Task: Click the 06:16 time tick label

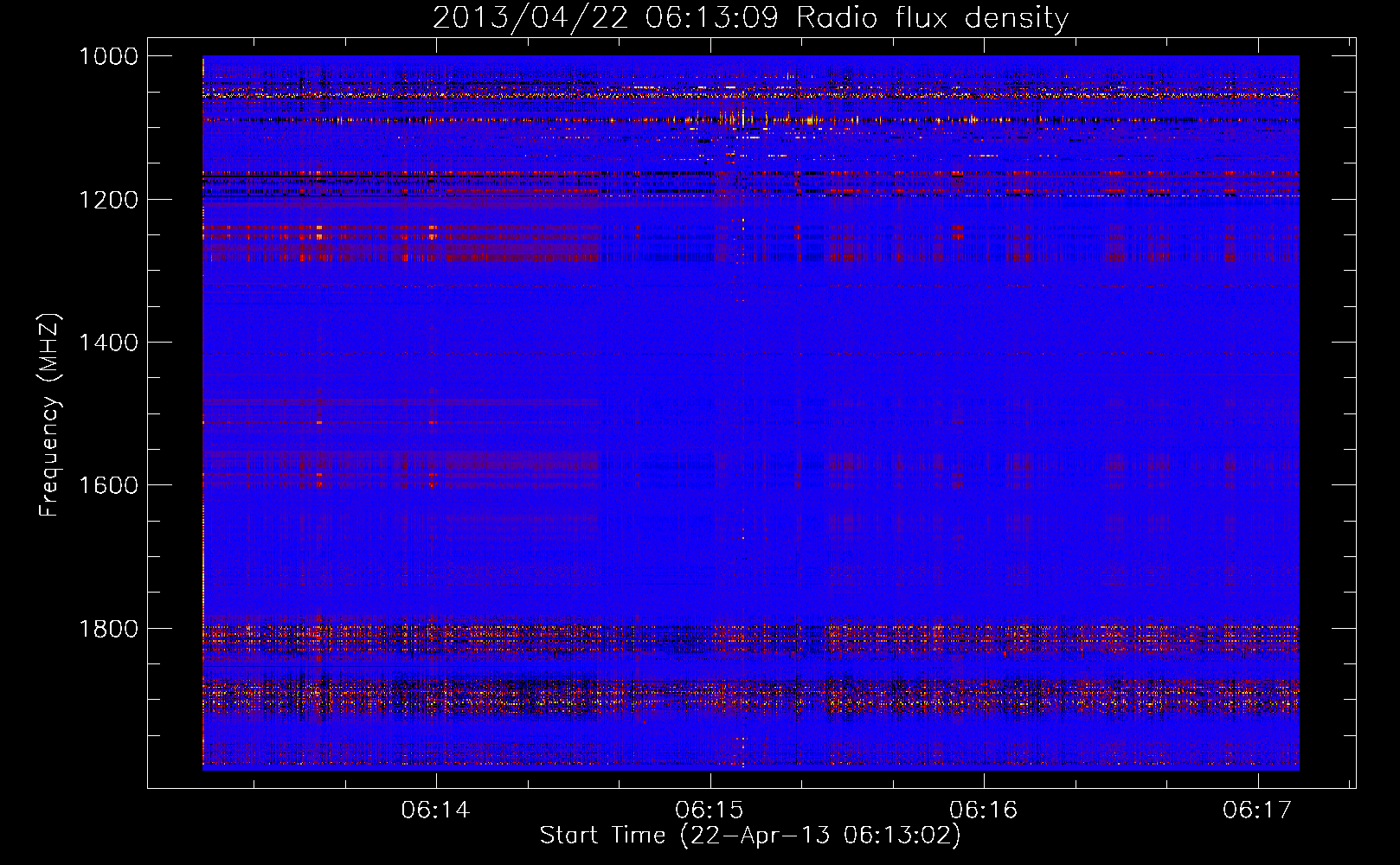Action: click(x=983, y=810)
